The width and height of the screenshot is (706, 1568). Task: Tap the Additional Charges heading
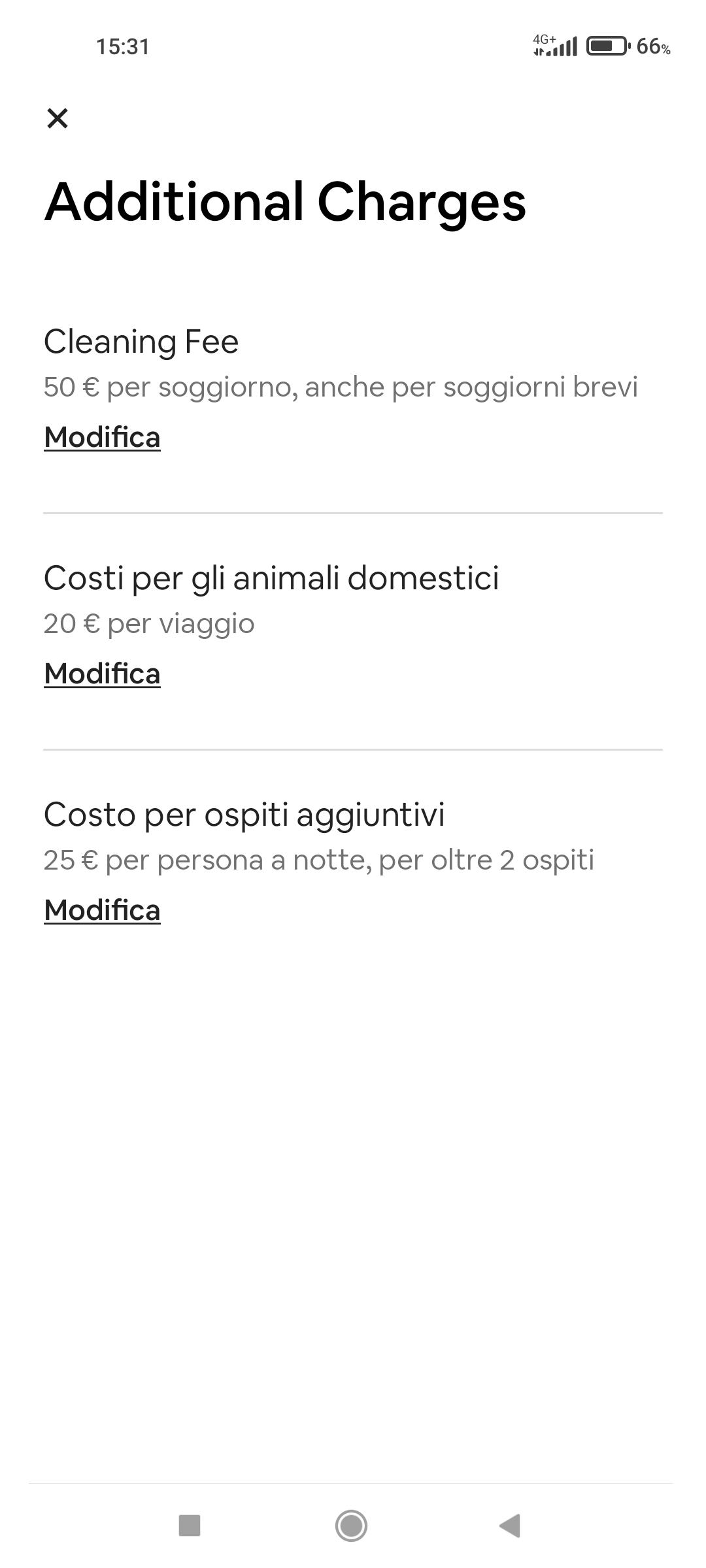285,201
